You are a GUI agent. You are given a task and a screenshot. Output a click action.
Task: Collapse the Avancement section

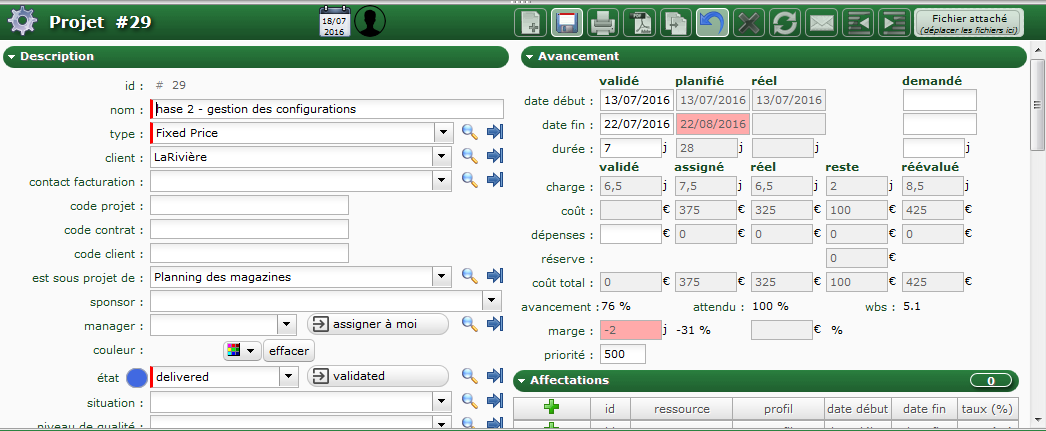[x=528, y=57]
